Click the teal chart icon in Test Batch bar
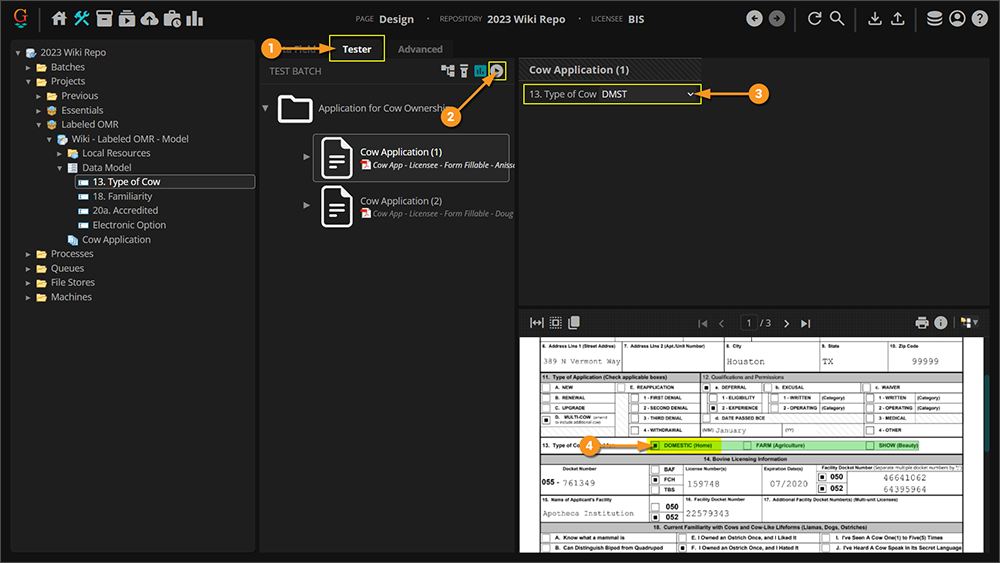1000x563 pixels. (480, 71)
